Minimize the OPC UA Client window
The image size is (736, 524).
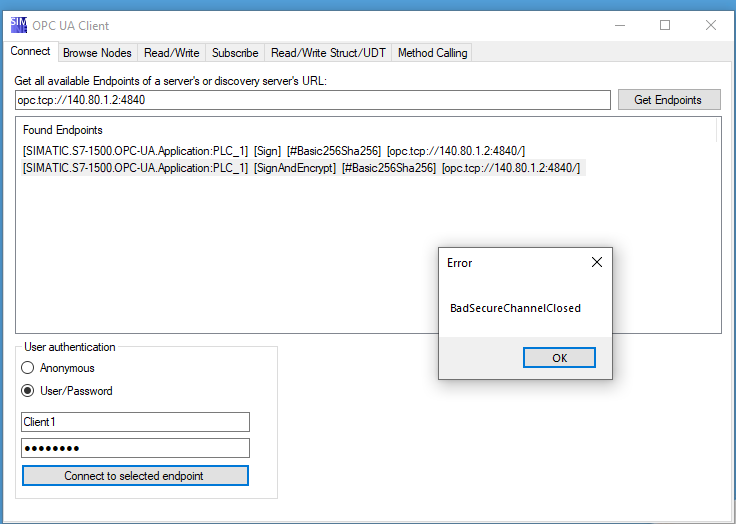pos(620,25)
